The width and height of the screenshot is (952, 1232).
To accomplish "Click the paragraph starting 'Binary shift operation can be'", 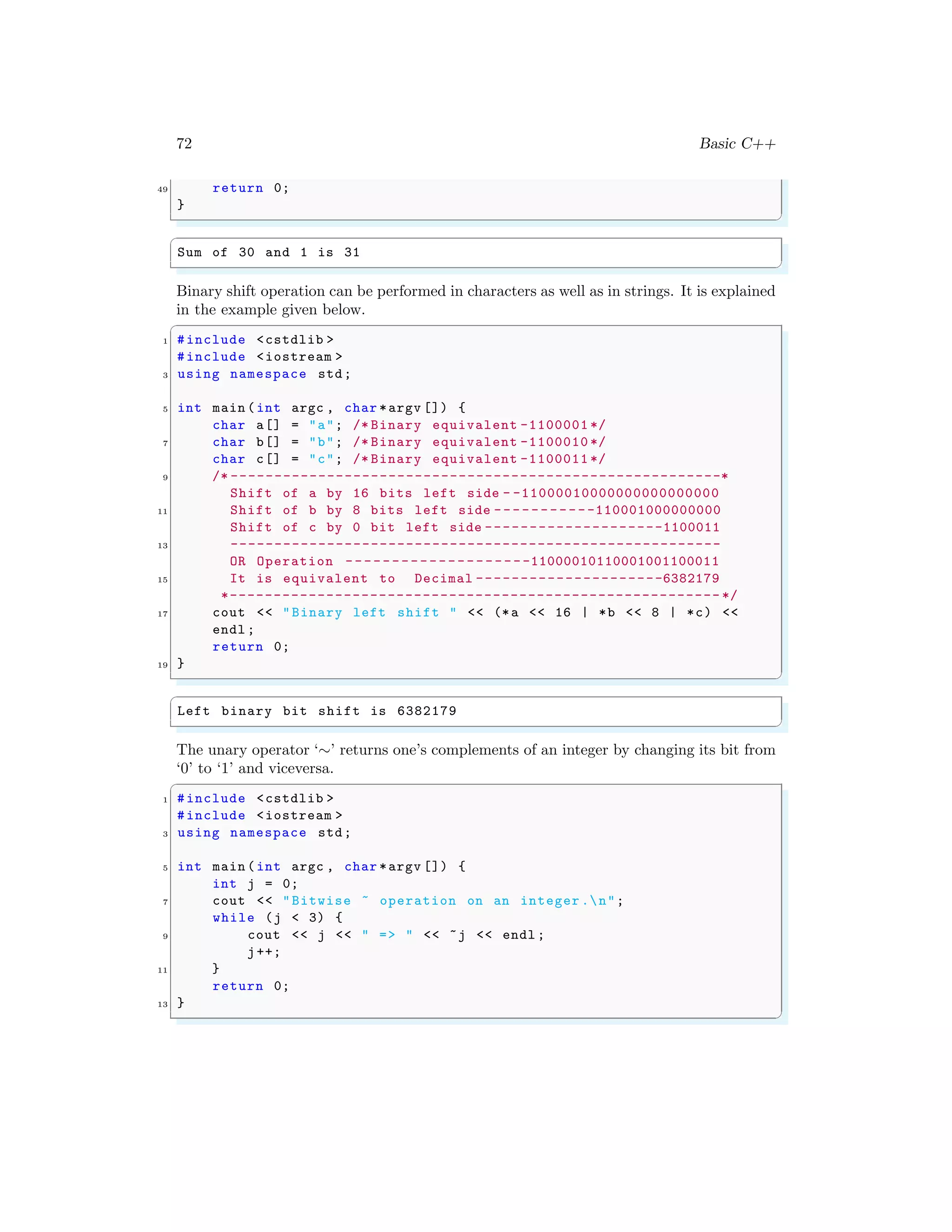I will [476, 300].
